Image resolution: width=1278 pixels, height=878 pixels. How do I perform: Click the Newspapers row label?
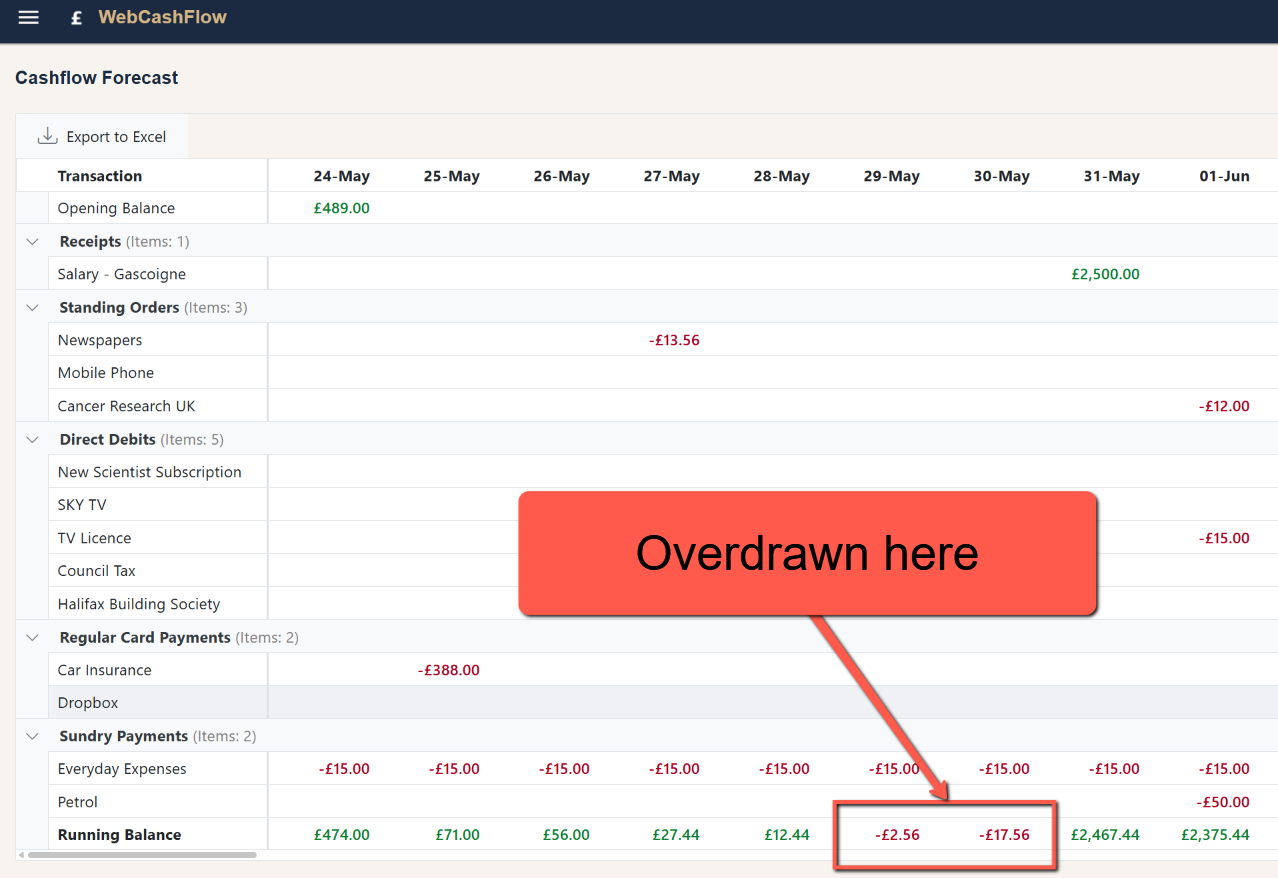[100, 340]
